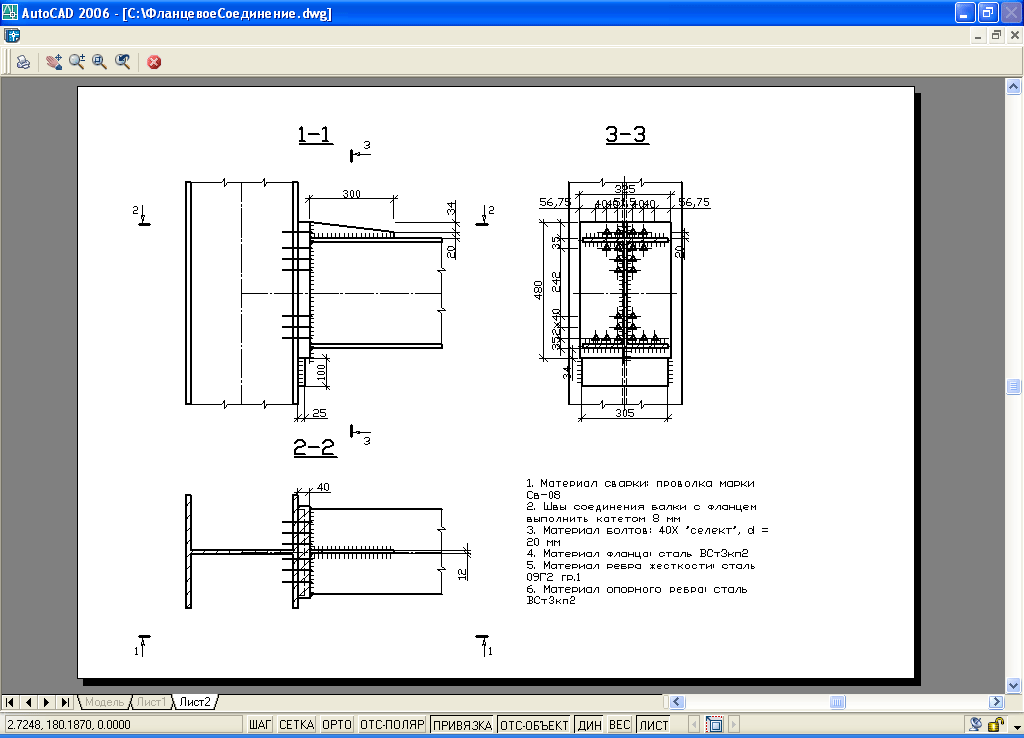The width and height of the screenshot is (1024, 738).
Task: Enable ОРТО orthogonal mode
Action: point(337,725)
